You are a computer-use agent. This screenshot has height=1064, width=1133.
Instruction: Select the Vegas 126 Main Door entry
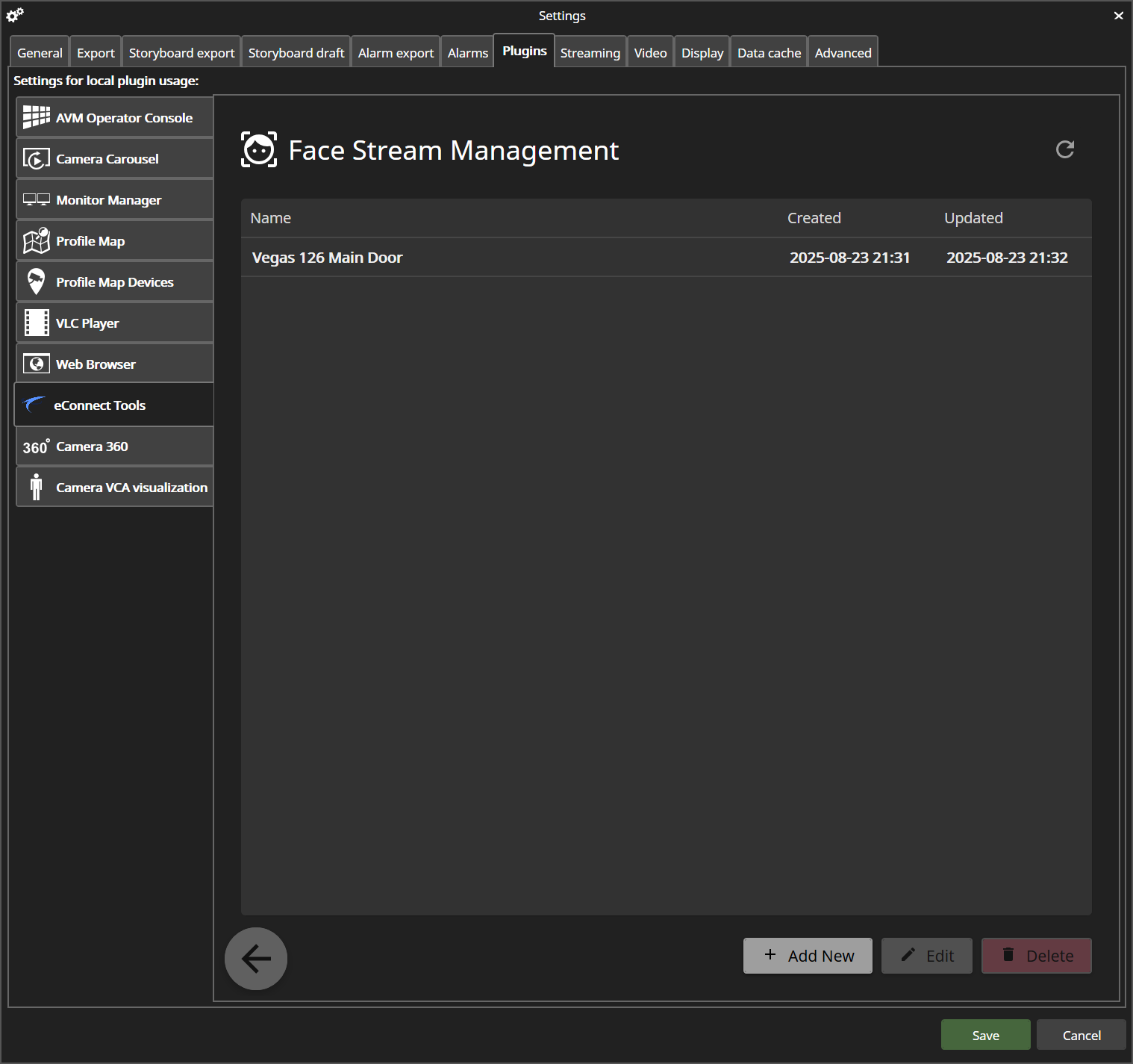point(327,257)
